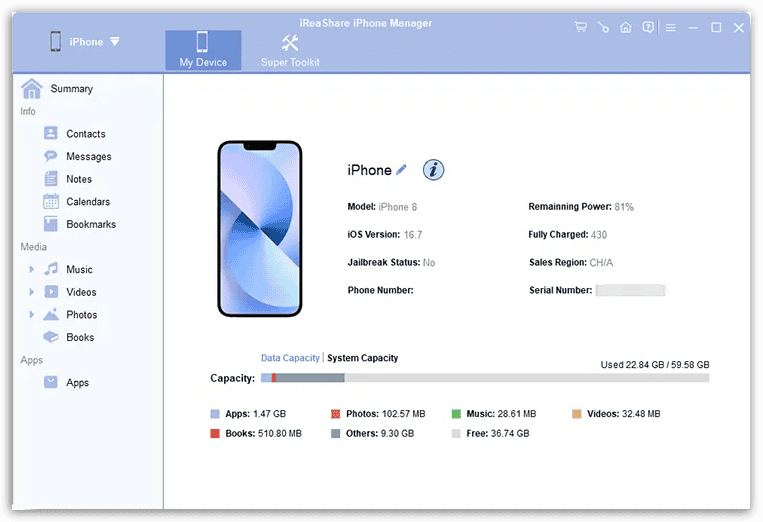Click the iPhone device preview image
Screen dimensions: 763x522
coord(260,228)
